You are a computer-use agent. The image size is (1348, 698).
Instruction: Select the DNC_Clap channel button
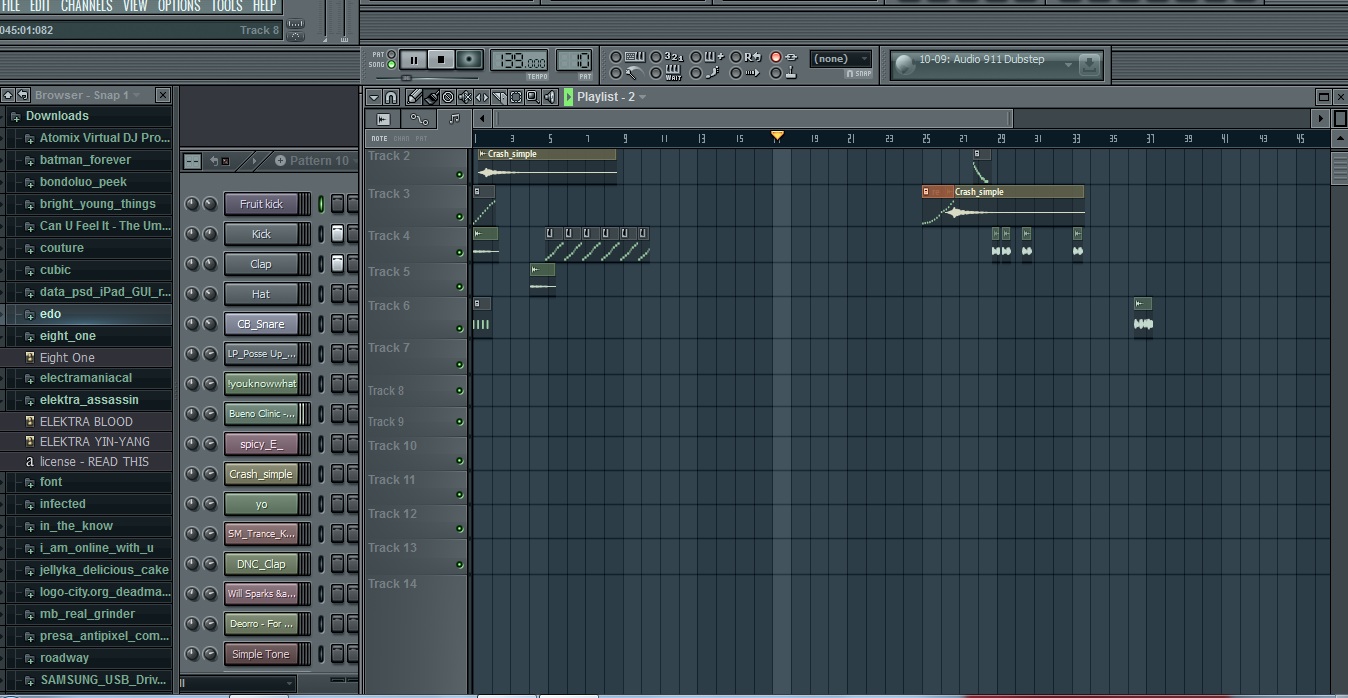click(261, 564)
